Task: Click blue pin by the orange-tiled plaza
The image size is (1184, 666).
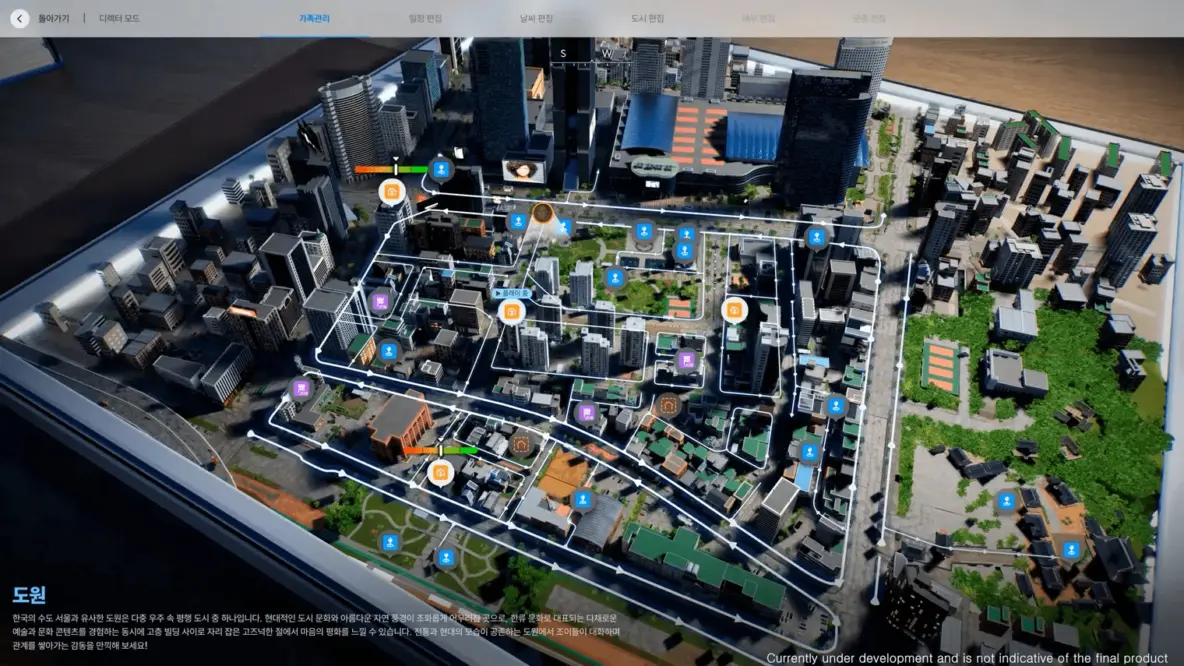Action: 582,499
